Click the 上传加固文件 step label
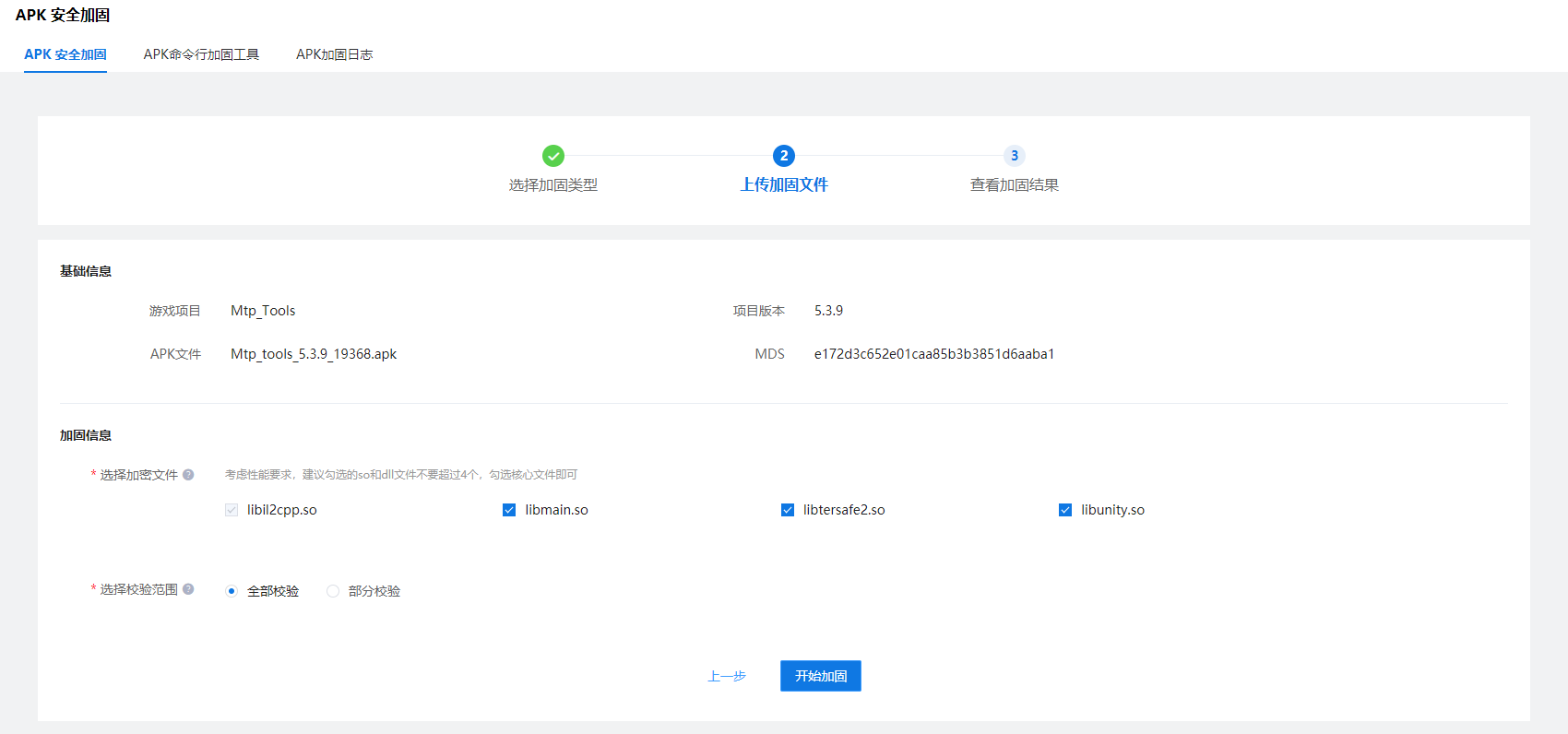Image resolution: width=1568 pixels, height=734 pixels. click(784, 185)
